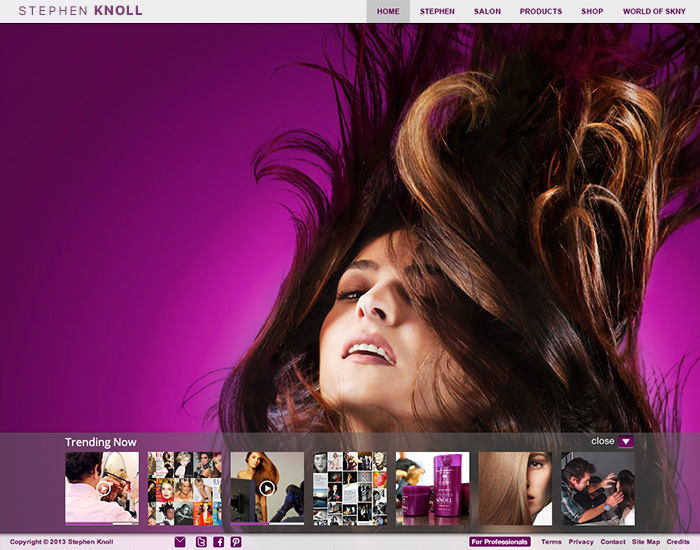Open the Pinterest icon link

pos(236,542)
